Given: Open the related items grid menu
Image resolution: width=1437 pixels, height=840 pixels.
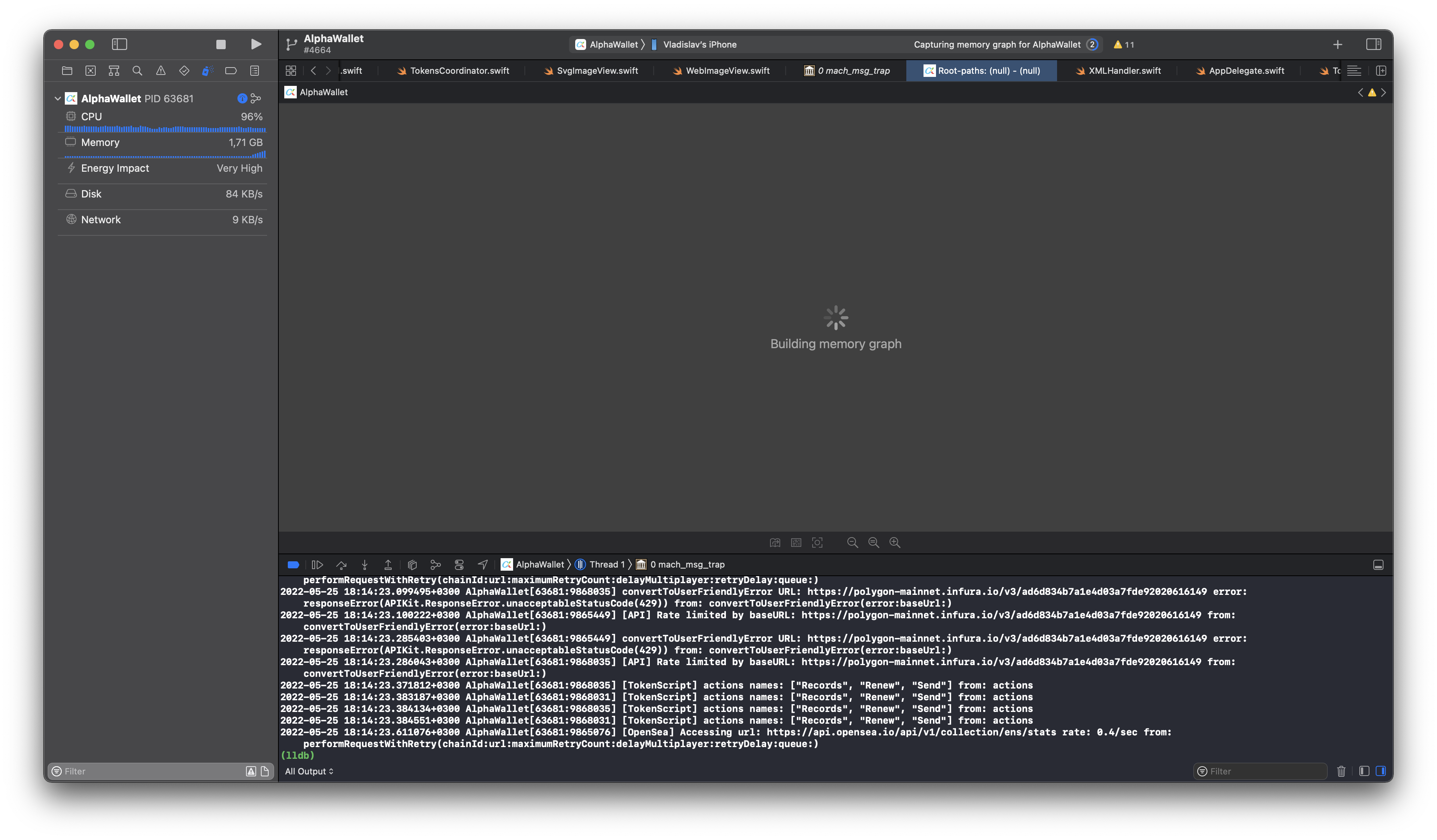Looking at the screenshot, I should pyautogui.click(x=291, y=71).
